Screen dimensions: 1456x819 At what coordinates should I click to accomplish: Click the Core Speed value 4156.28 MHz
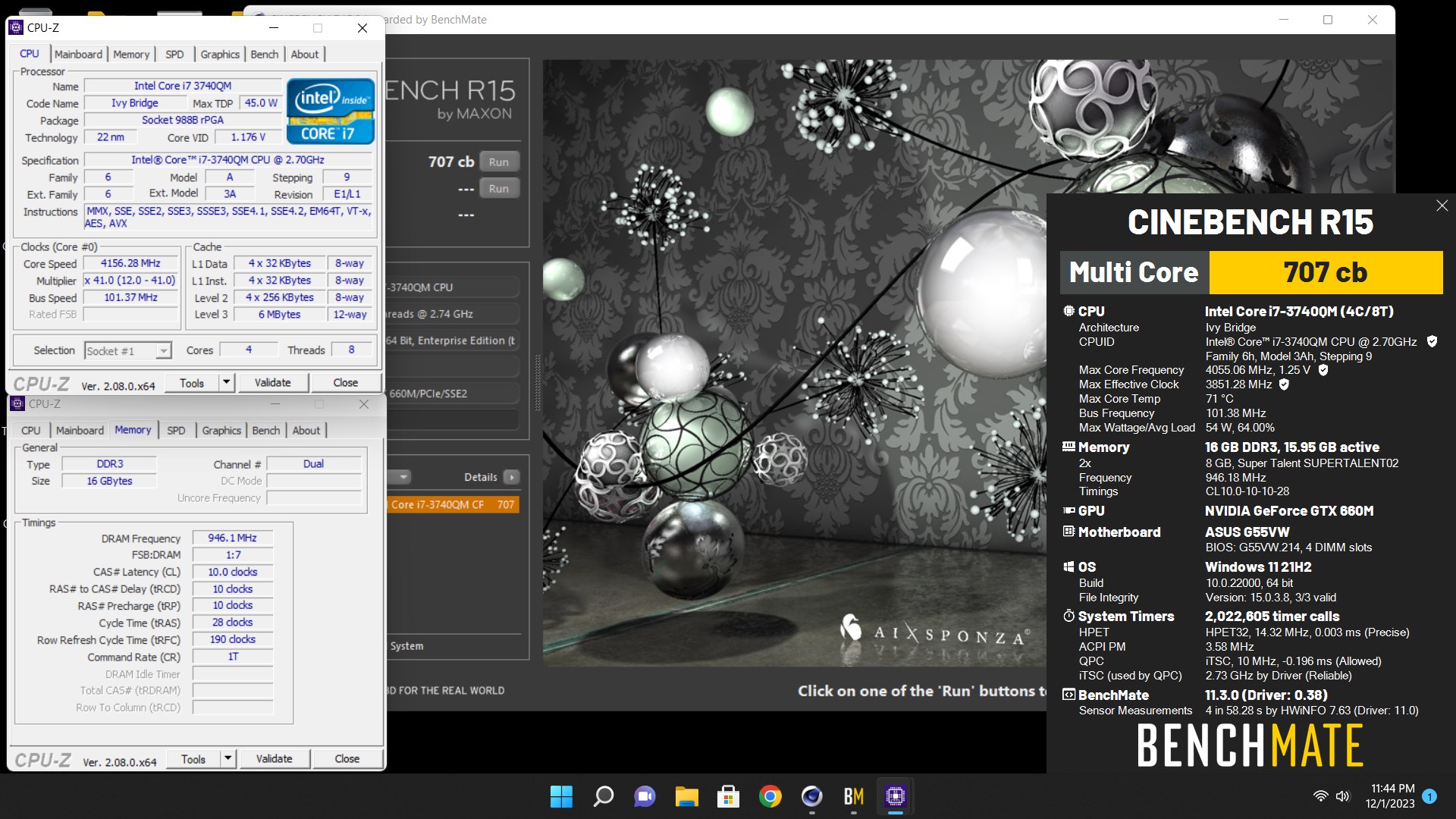pyautogui.click(x=130, y=264)
